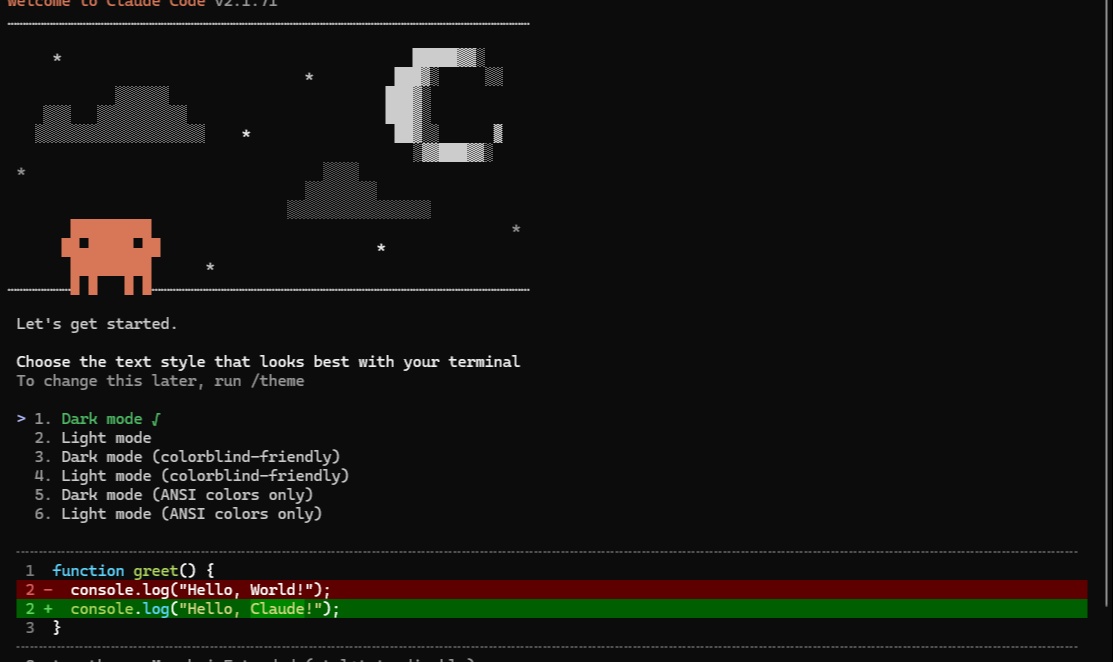1113x662 pixels.
Task: Click the terminal vertical scrollbar
Action: [1108, 305]
